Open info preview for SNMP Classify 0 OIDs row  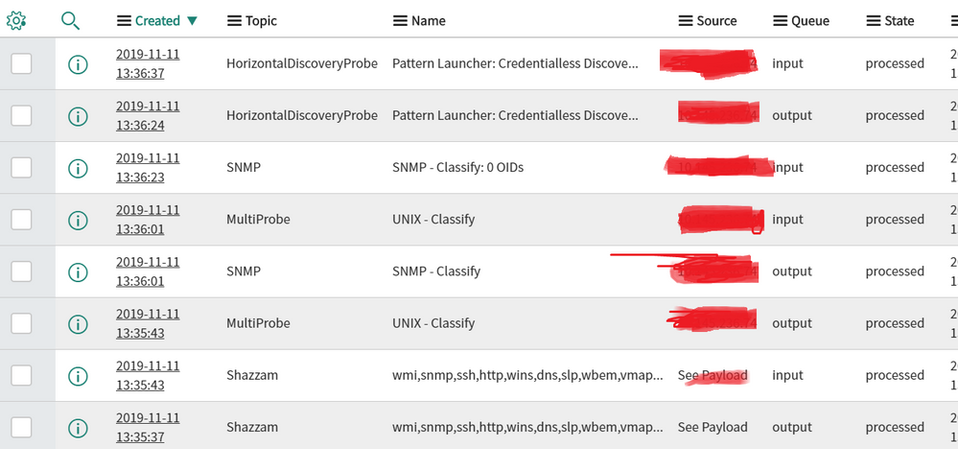(78, 167)
